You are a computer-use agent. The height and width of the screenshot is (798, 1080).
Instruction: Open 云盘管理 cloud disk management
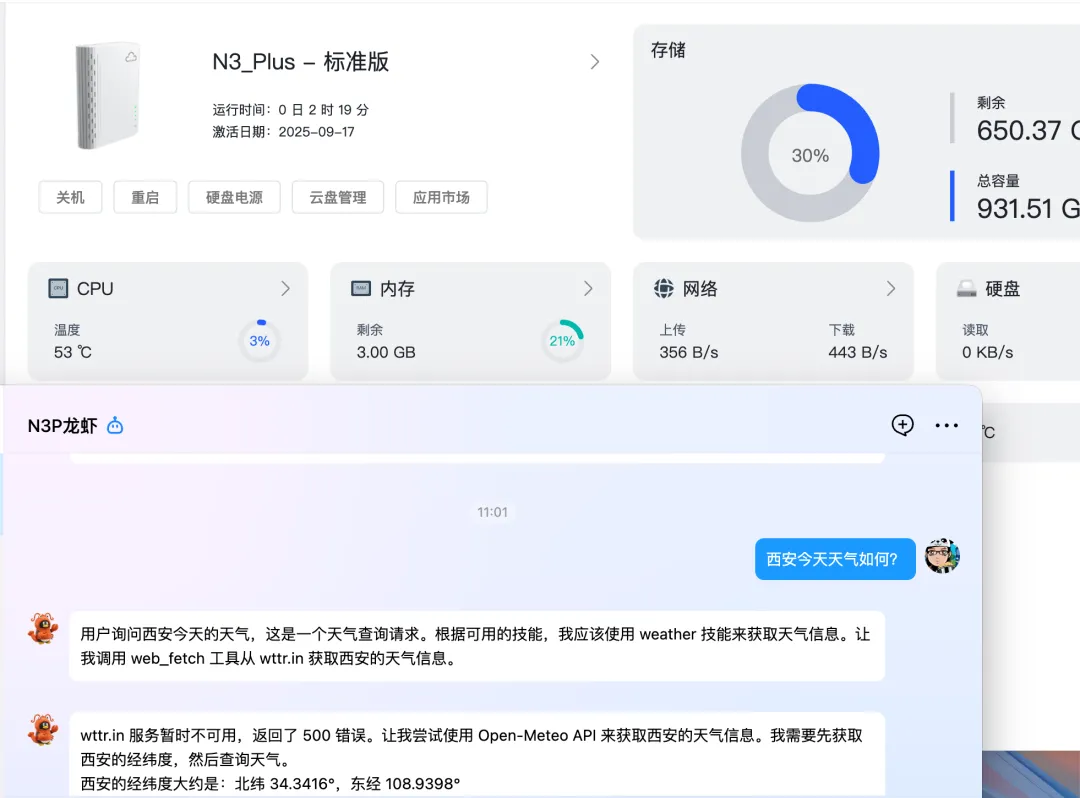point(338,198)
